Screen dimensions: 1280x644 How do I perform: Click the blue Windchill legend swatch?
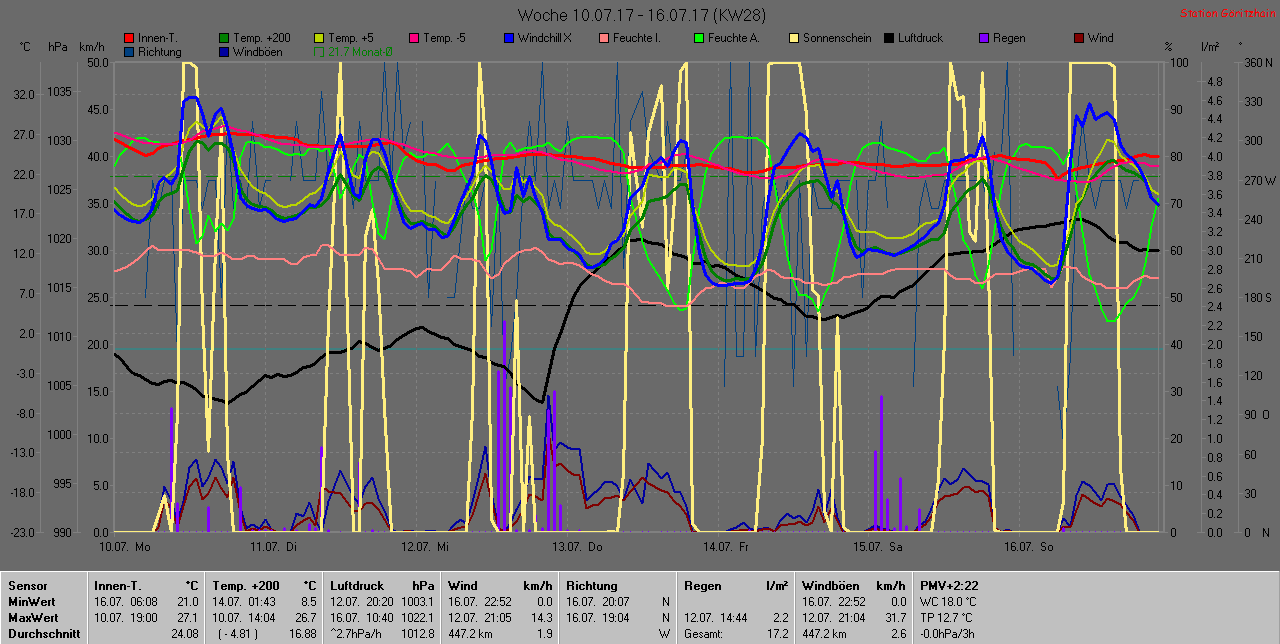point(509,38)
